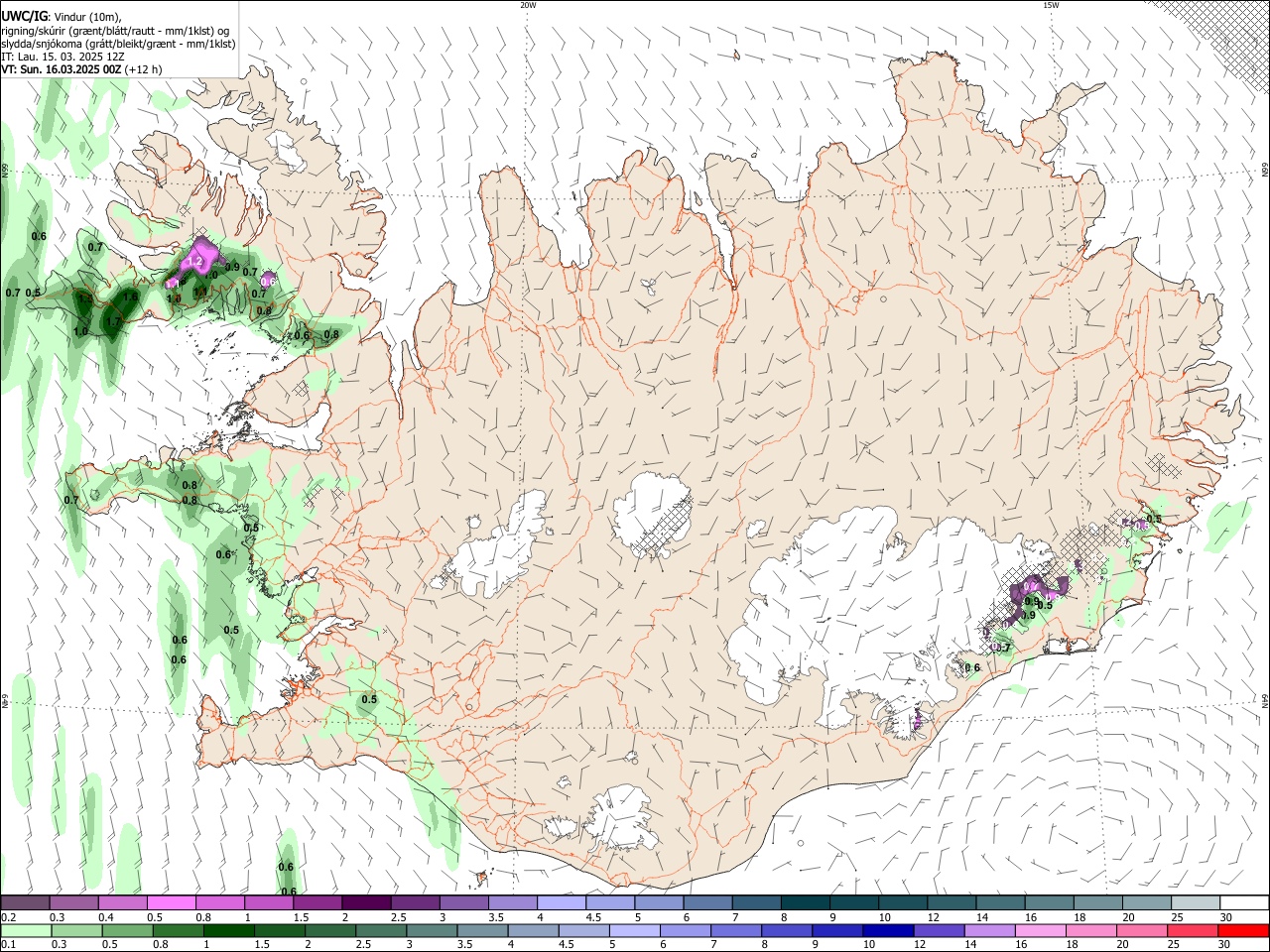Pick the darkest purple swatch labeled 2
Screen dimensions: 1270x952
(x=366, y=903)
